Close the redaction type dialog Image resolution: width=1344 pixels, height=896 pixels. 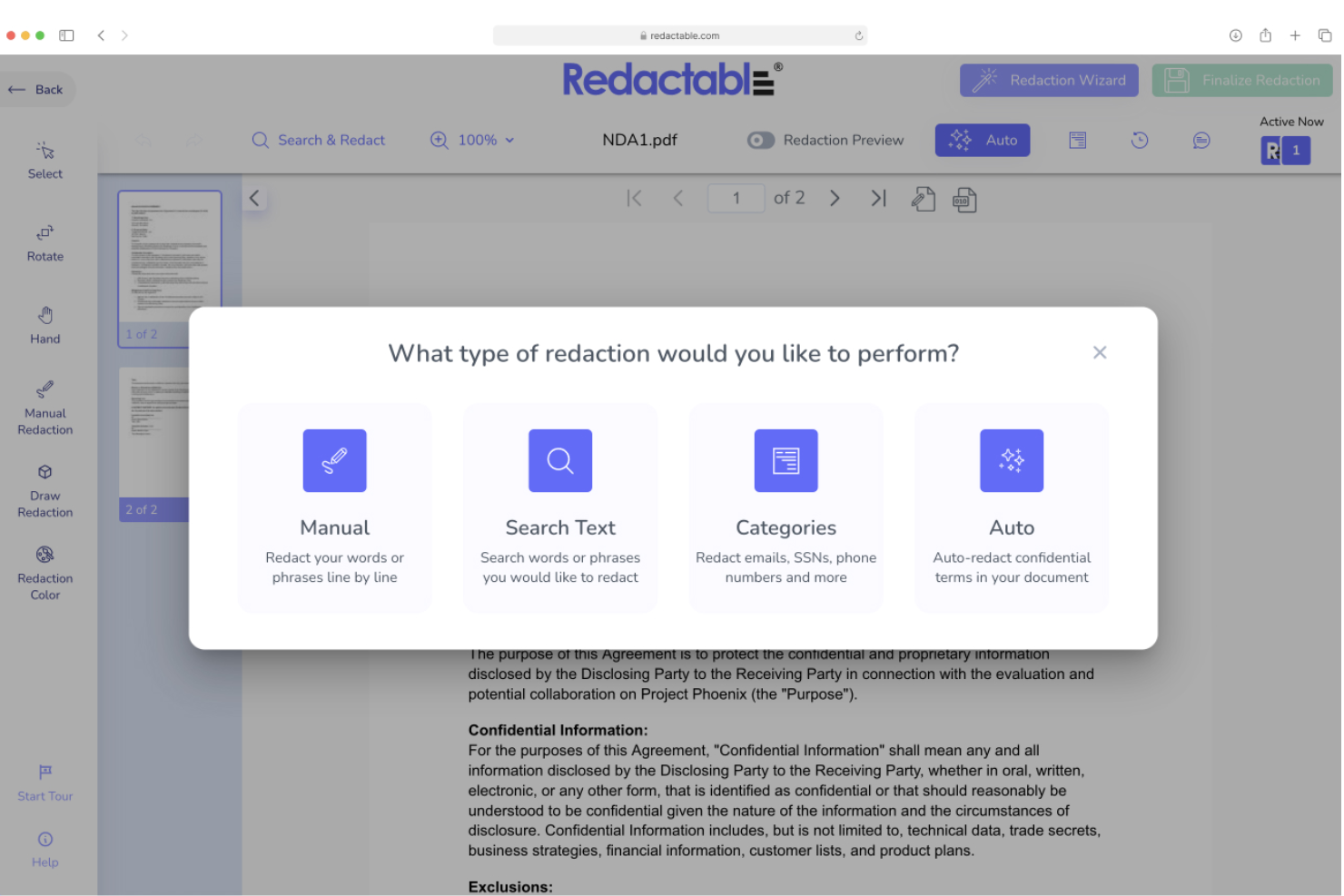pos(1100,352)
